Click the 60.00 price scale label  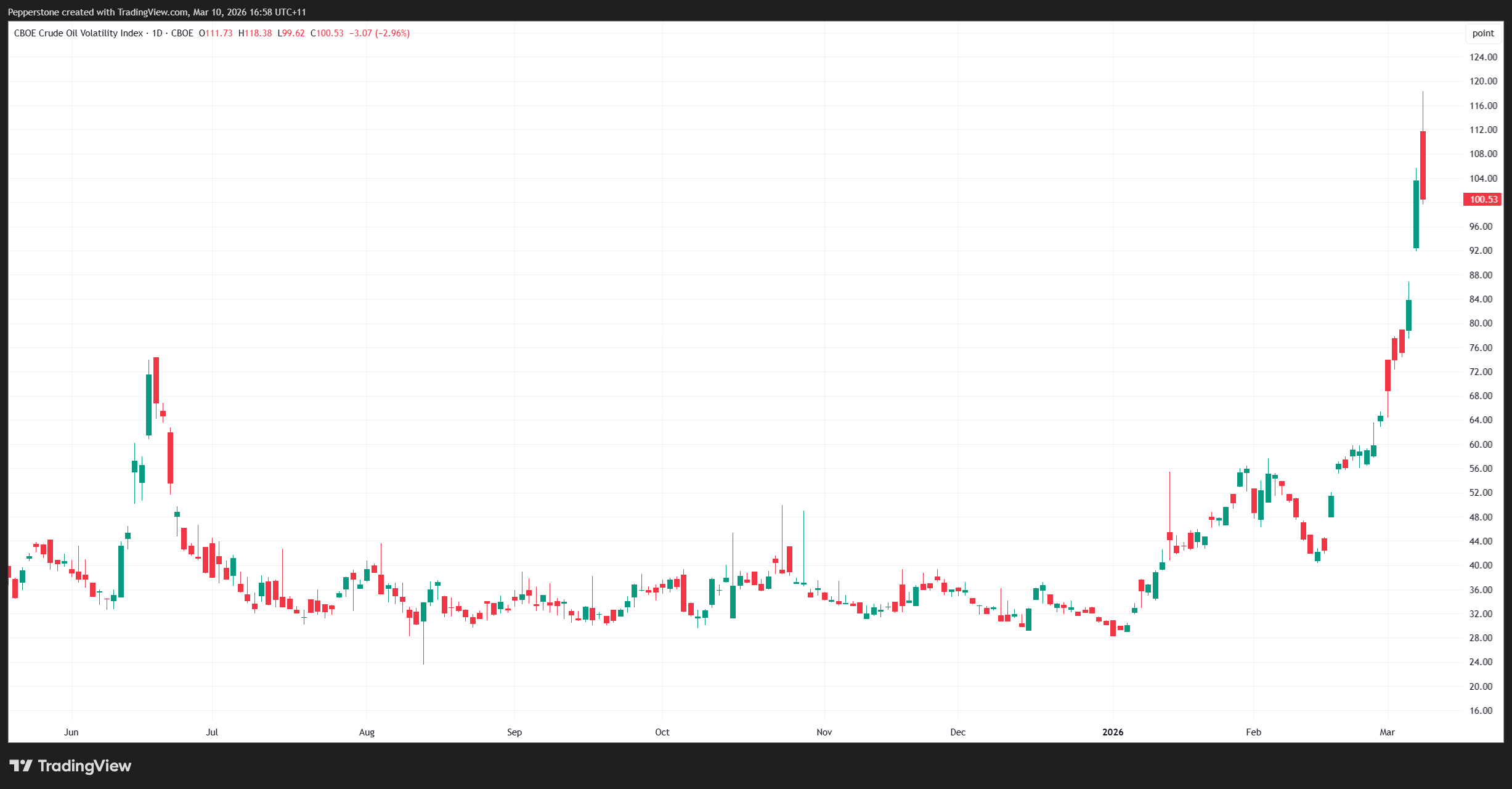click(x=1481, y=444)
